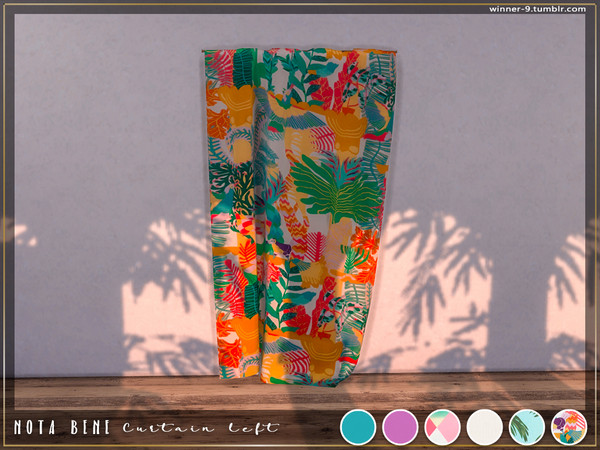Select the colorful tropical pattern swatch
The width and height of the screenshot is (600, 450).
click(569, 427)
